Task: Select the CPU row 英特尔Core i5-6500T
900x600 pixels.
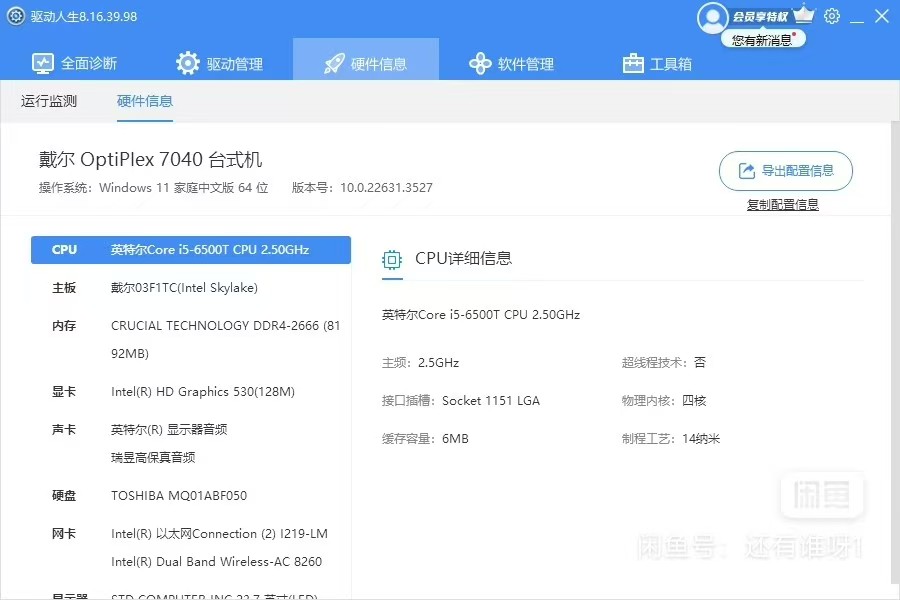Action: tap(191, 250)
